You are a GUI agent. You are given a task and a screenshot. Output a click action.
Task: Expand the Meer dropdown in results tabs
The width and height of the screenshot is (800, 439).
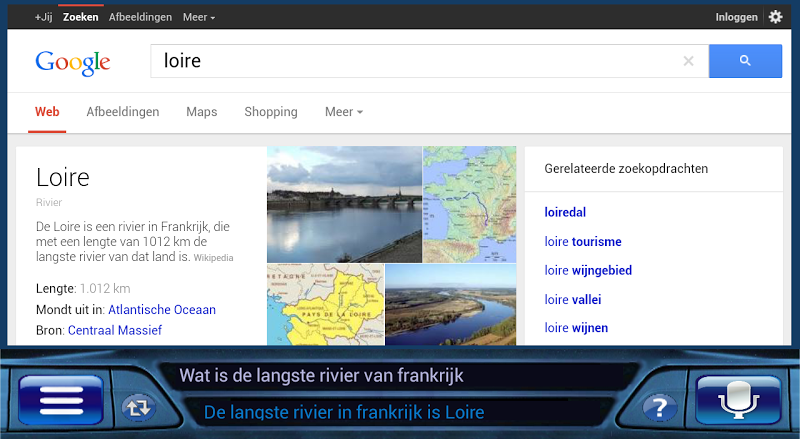tap(344, 112)
